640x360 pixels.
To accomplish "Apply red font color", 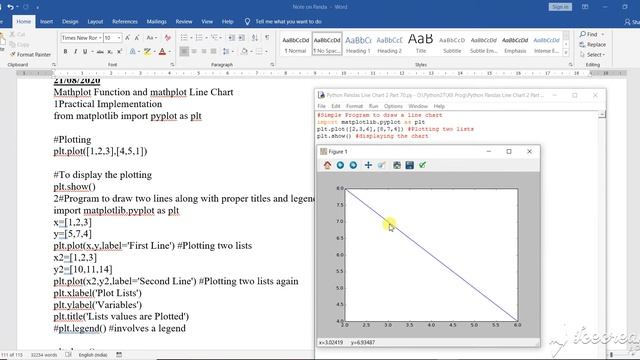I will (162, 51).
